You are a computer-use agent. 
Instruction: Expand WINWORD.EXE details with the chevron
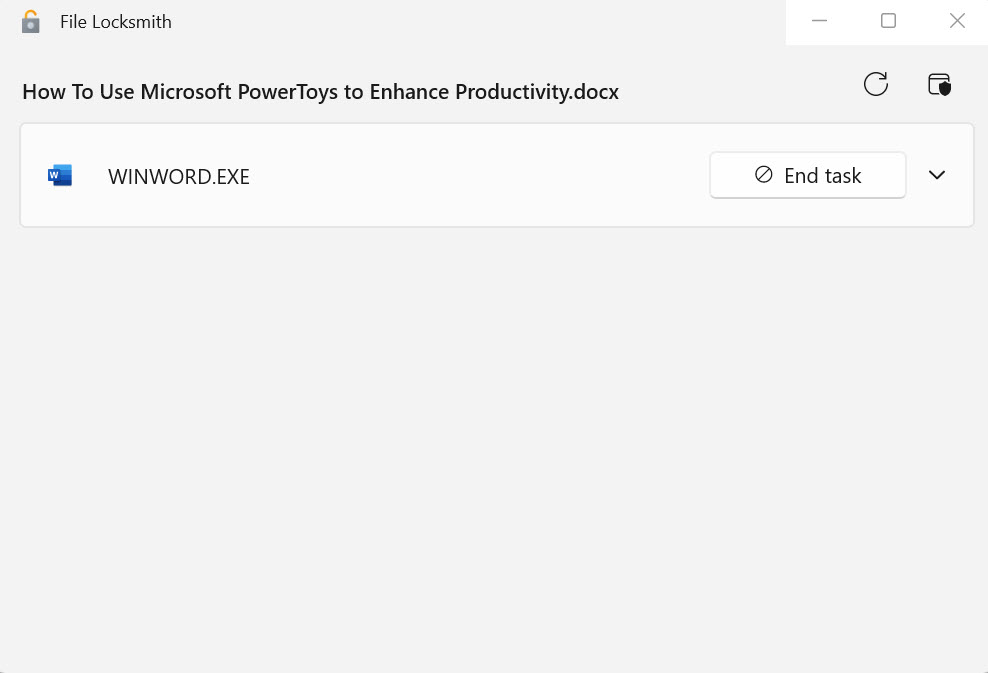pyautogui.click(x=937, y=175)
